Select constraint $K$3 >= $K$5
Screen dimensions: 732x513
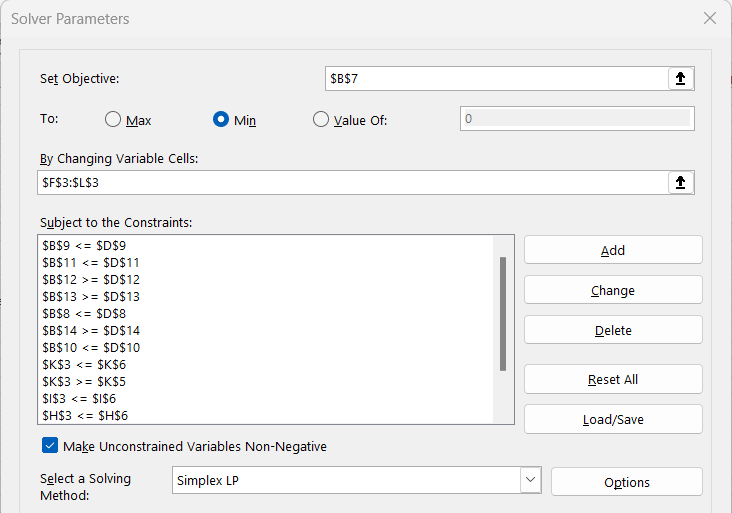[84, 382]
